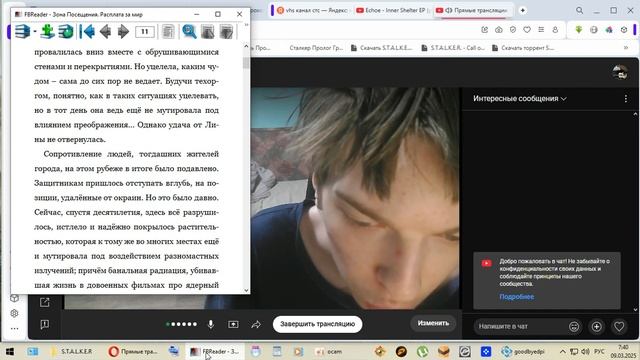This screenshot has width=640, height=360.
Task: Open the FBReader network library icon
Action: (65, 31)
